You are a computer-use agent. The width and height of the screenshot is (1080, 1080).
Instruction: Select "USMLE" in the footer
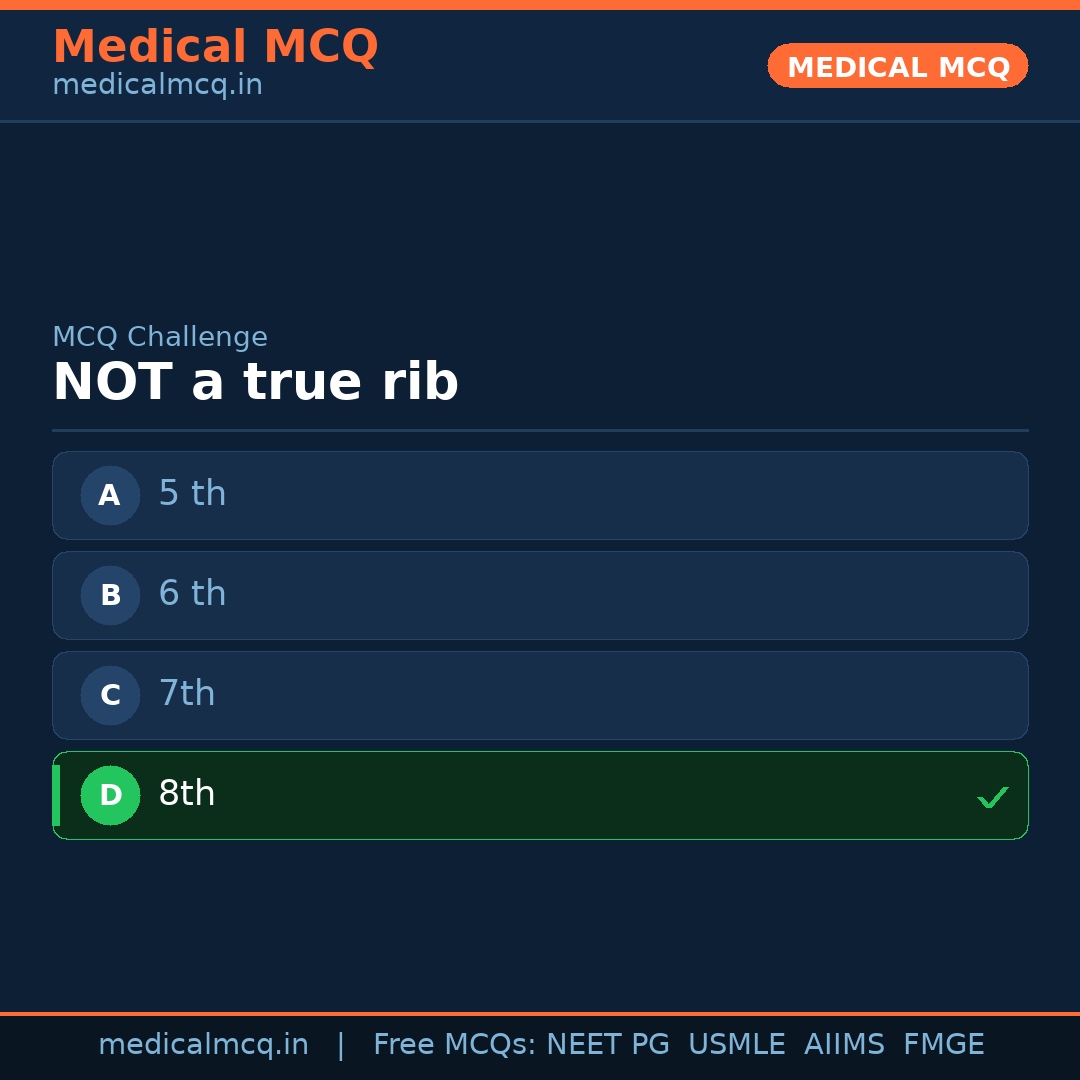pyautogui.click(x=736, y=1045)
